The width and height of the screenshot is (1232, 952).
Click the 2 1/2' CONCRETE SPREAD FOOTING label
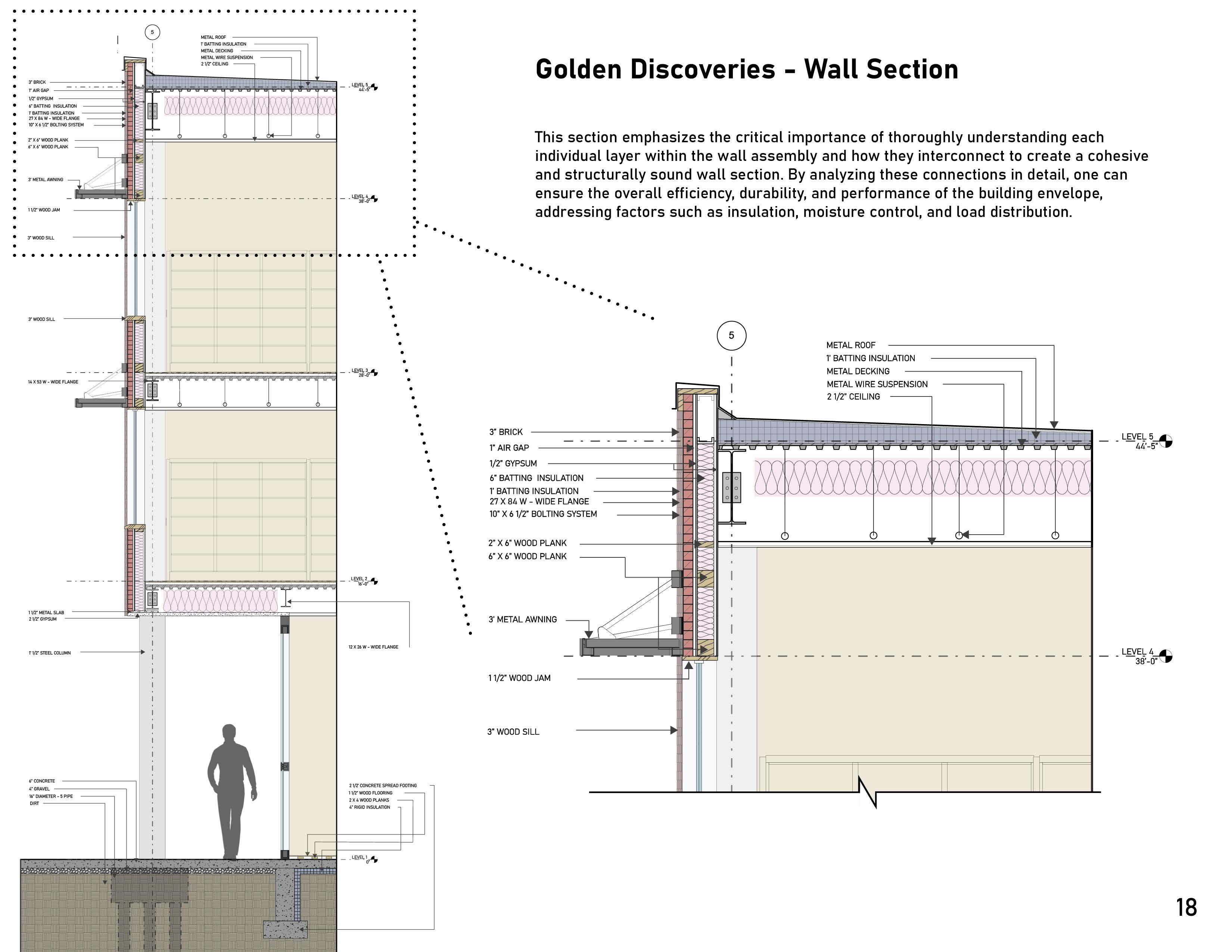(x=382, y=785)
